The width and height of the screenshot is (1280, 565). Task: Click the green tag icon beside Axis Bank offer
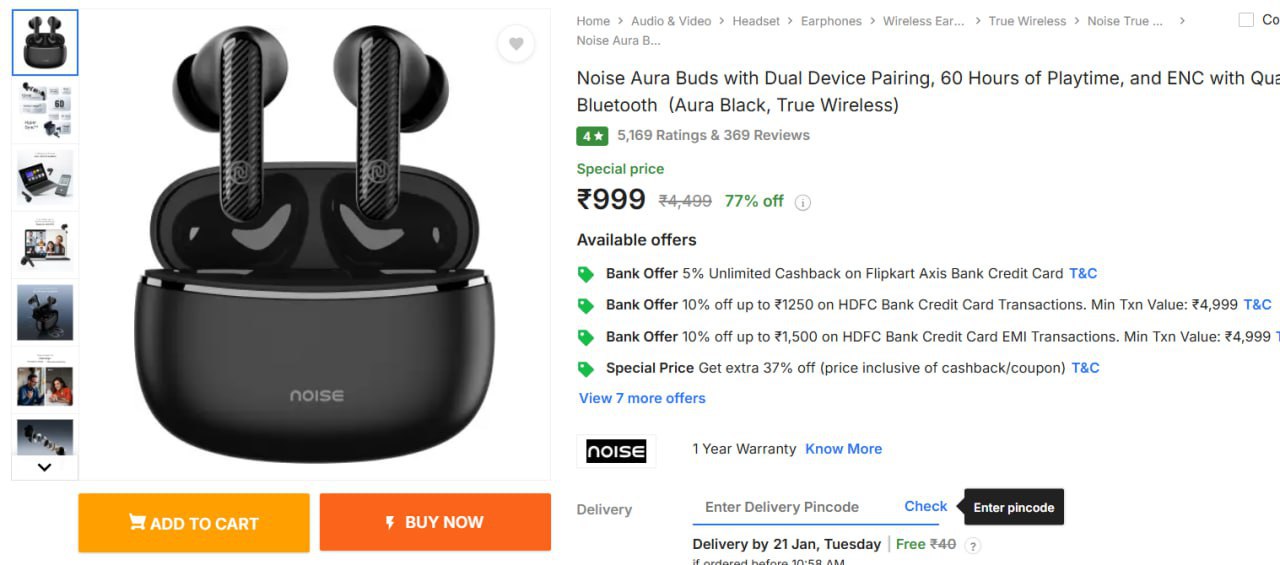pos(586,274)
